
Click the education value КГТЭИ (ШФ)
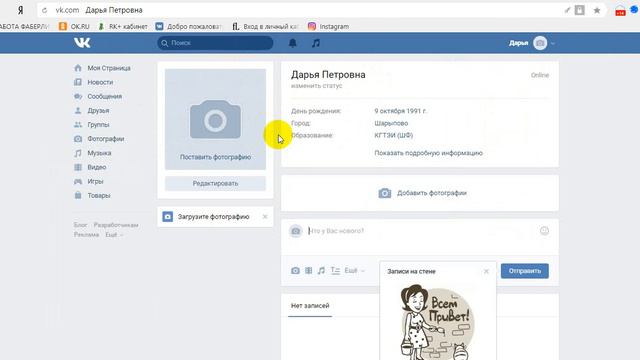click(393, 135)
